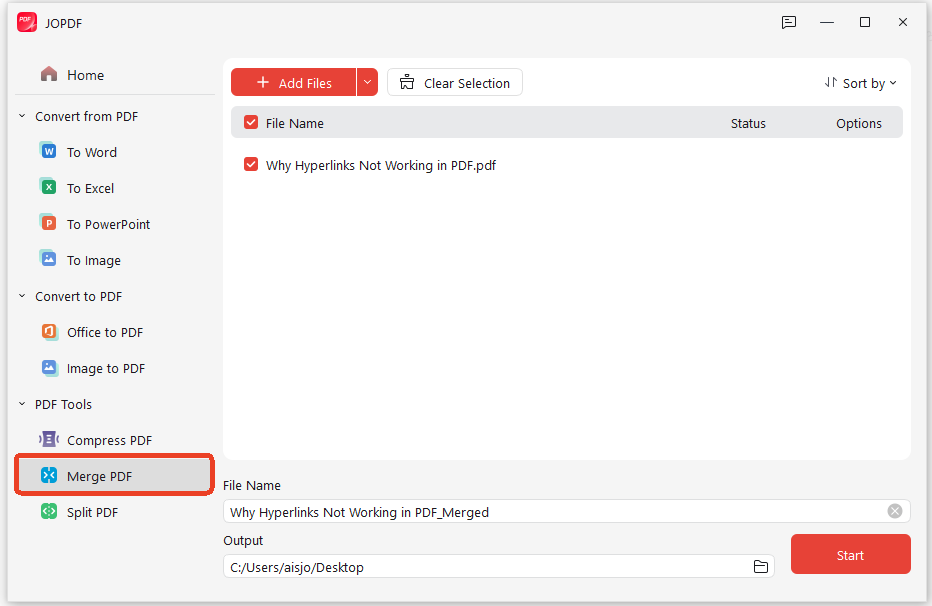This screenshot has width=932, height=606.
Task: Click the To Word icon
Action: (x=49, y=151)
